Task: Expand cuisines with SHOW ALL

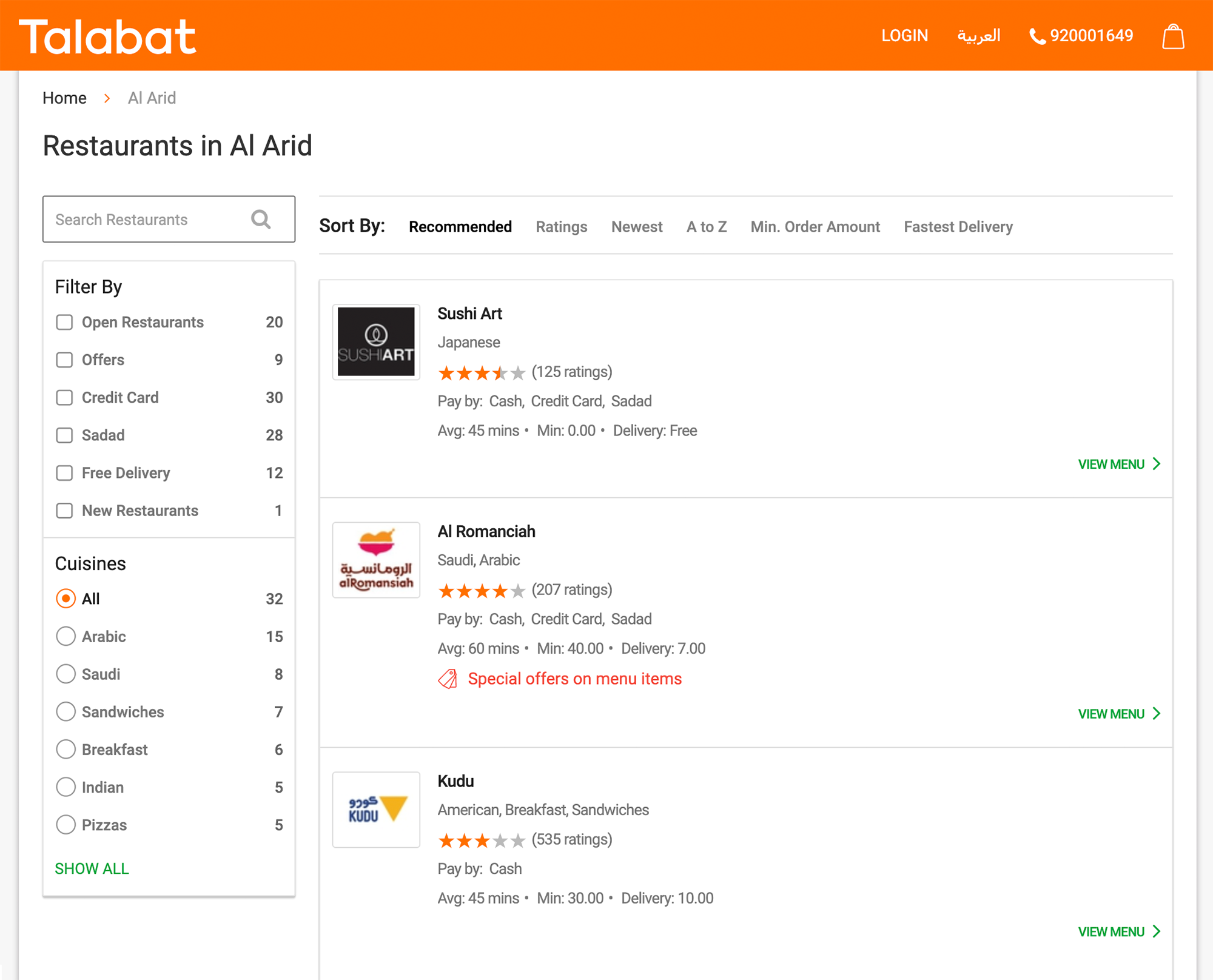Action: (92, 868)
